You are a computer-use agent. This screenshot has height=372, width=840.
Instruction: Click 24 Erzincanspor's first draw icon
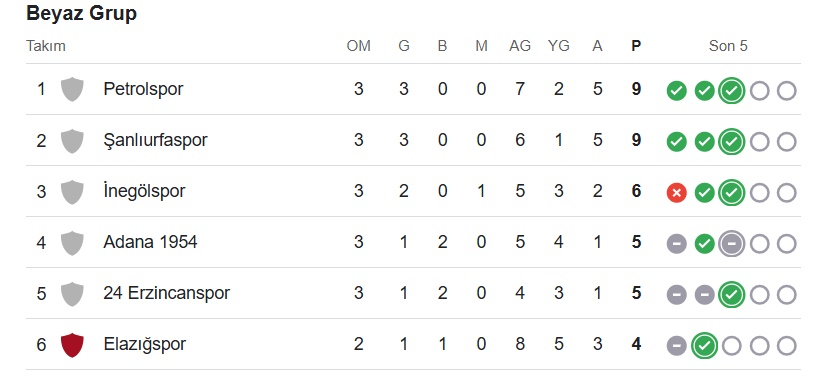[x=677, y=295]
